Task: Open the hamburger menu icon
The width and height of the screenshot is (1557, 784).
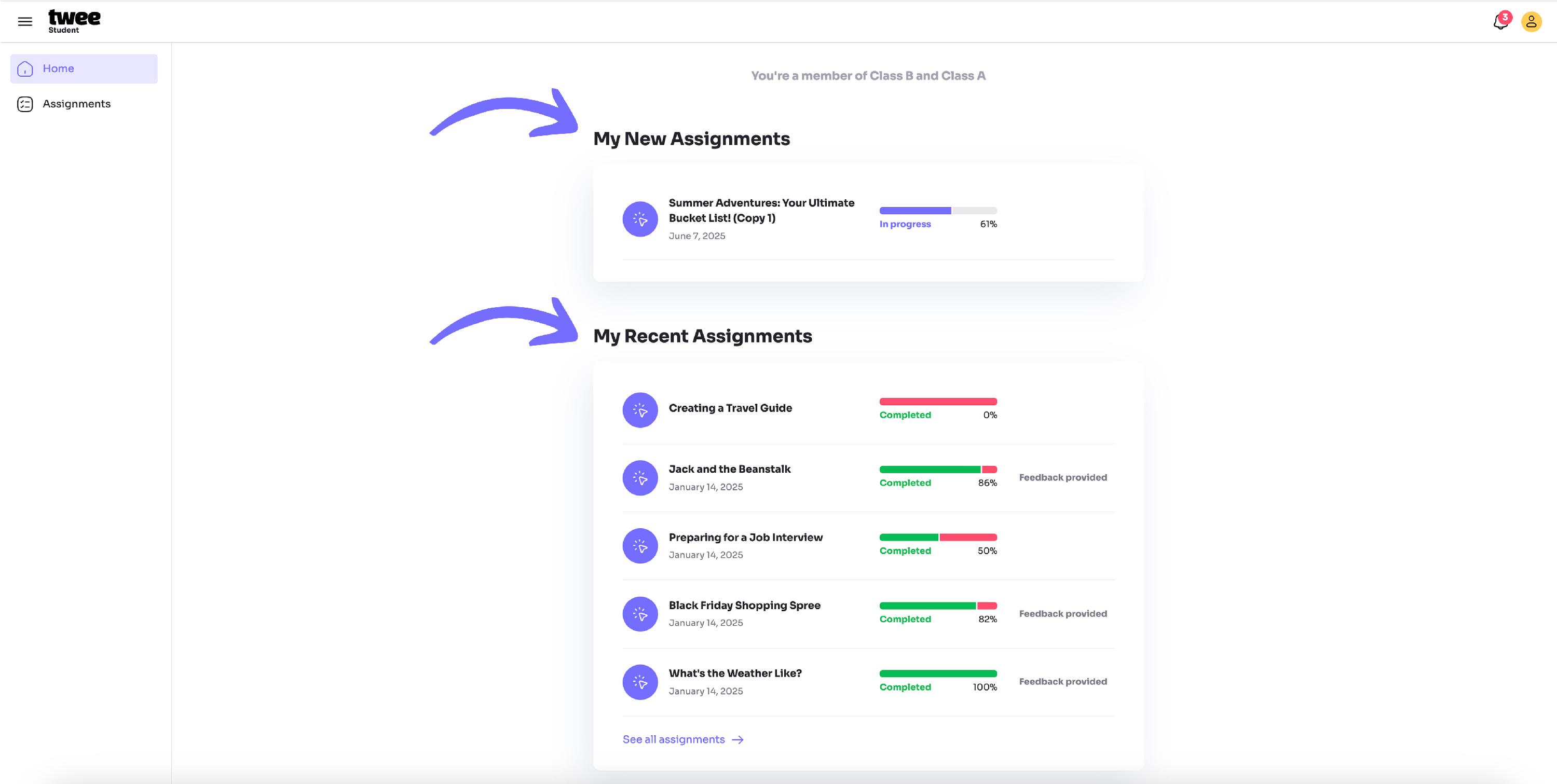Action: pyautogui.click(x=25, y=22)
